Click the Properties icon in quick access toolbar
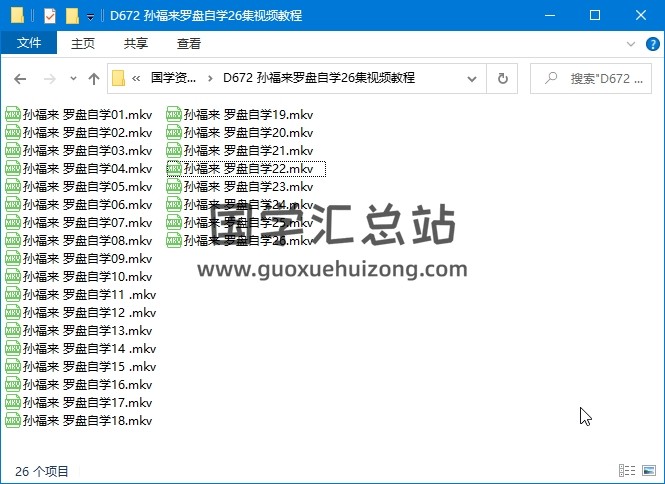Screen dimensions: 665x484 pyautogui.click(x=50, y=16)
